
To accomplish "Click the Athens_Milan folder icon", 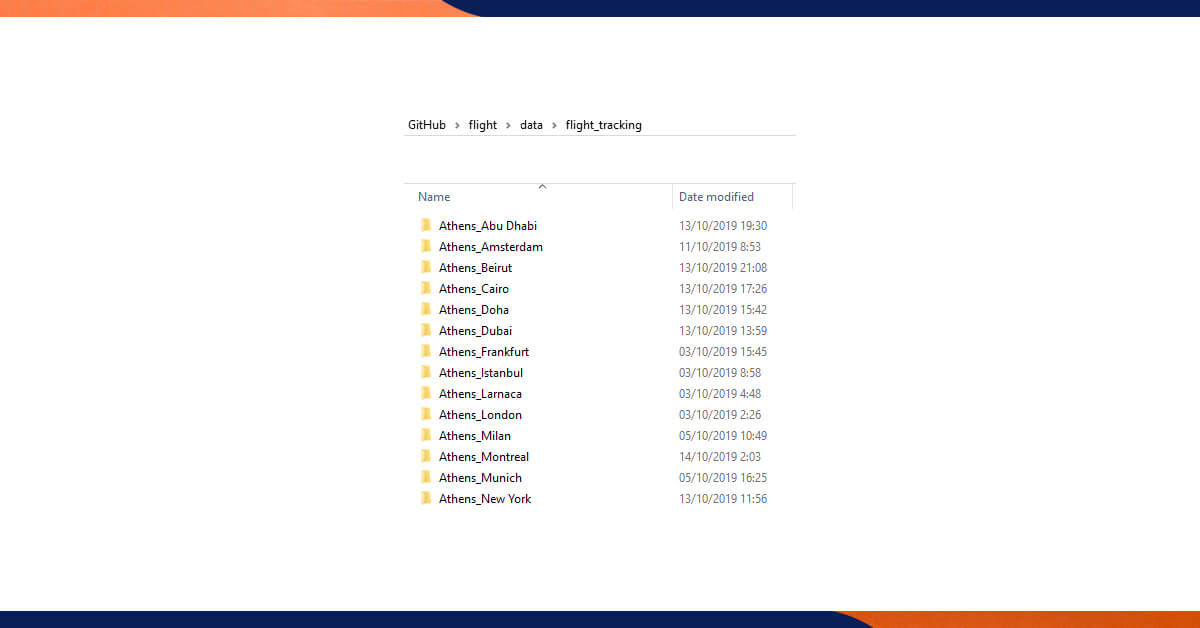I will [426, 435].
